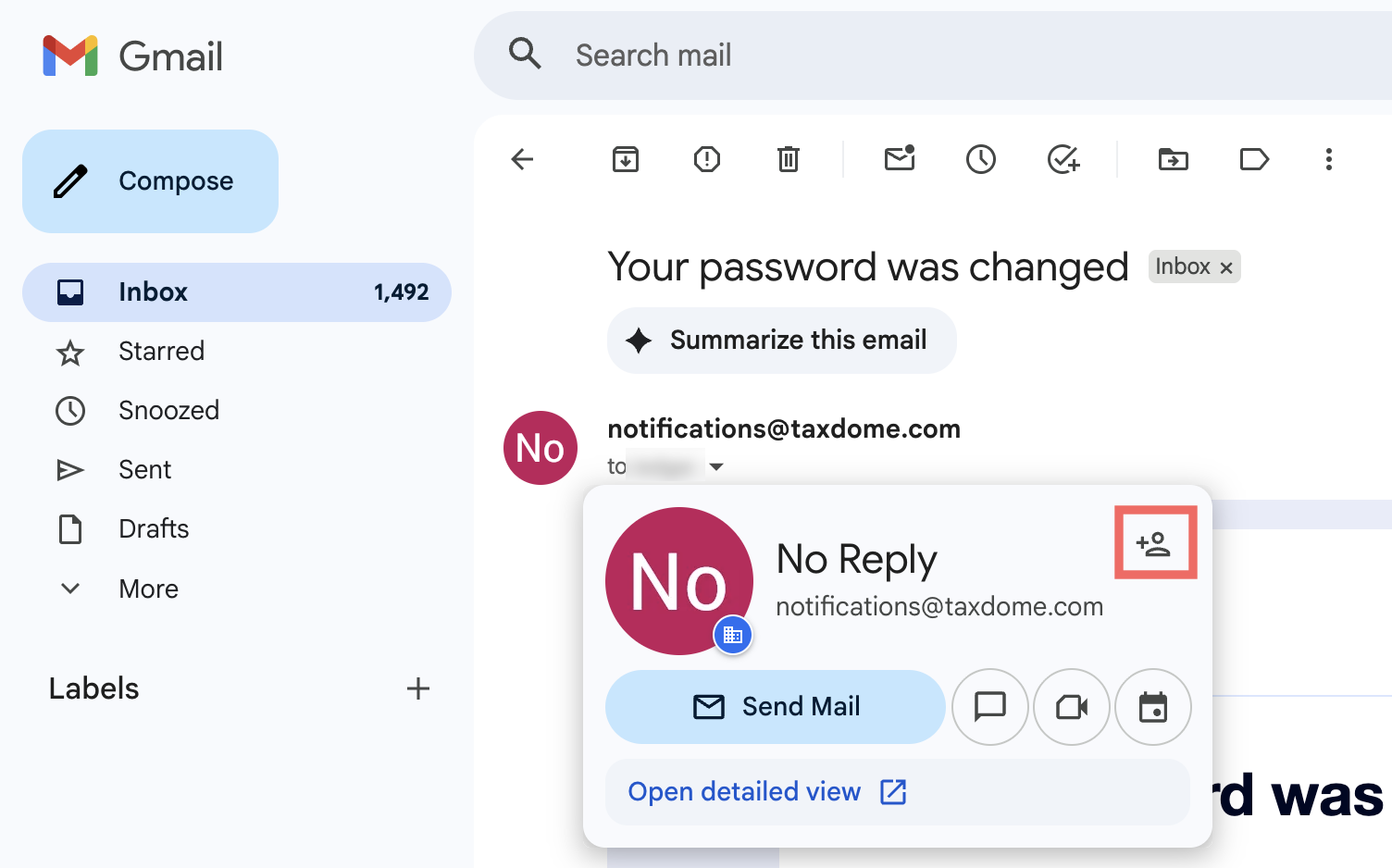The width and height of the screenshot is (1392, 868).
Task: Open the Drafts folder
Action: (154, 529)
